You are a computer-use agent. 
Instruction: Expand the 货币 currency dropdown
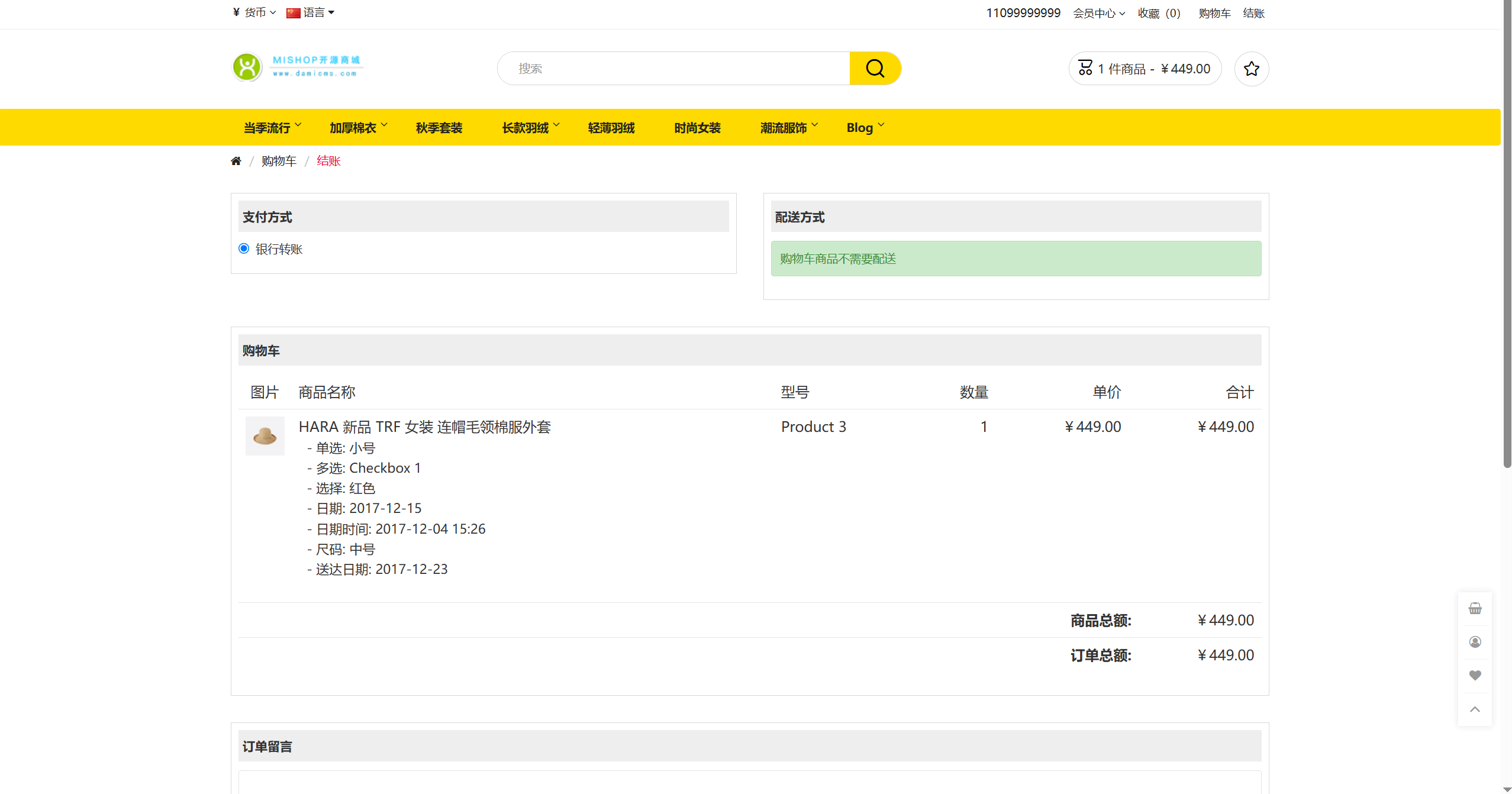coord(253,12)
